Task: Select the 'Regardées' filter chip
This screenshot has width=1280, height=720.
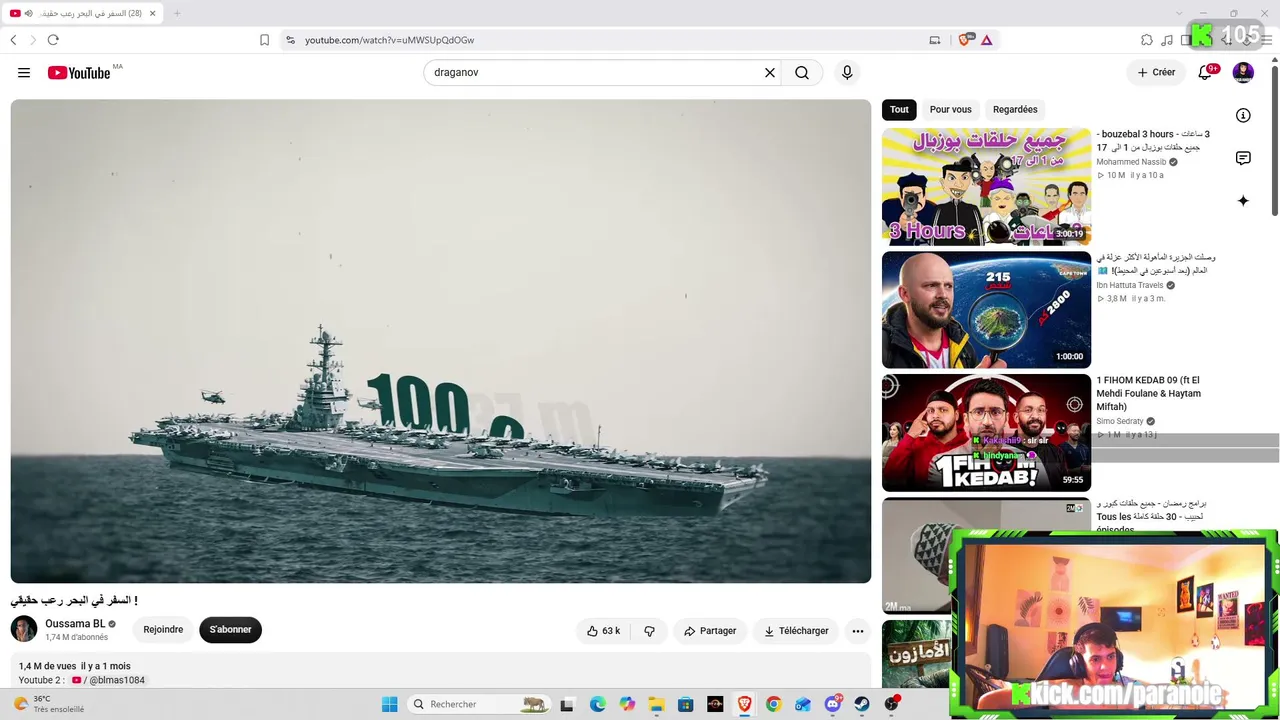Action: pos(1015,110)
